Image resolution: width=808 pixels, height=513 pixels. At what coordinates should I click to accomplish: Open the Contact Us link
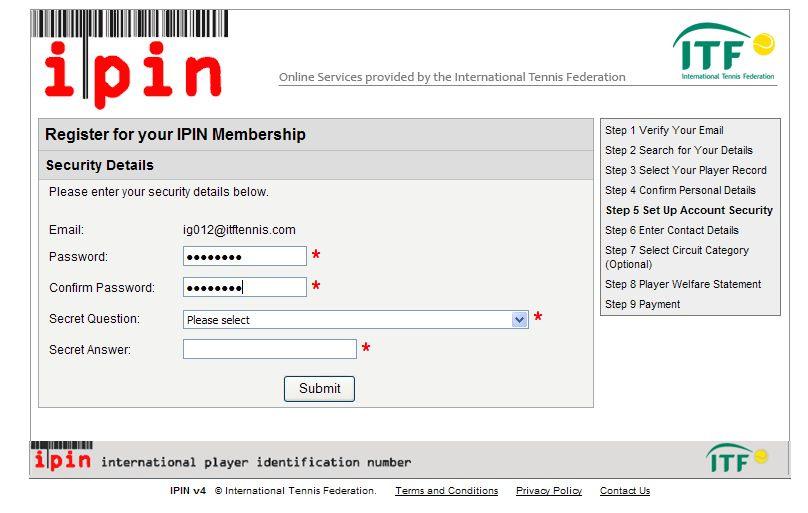[x=625, y=490]
